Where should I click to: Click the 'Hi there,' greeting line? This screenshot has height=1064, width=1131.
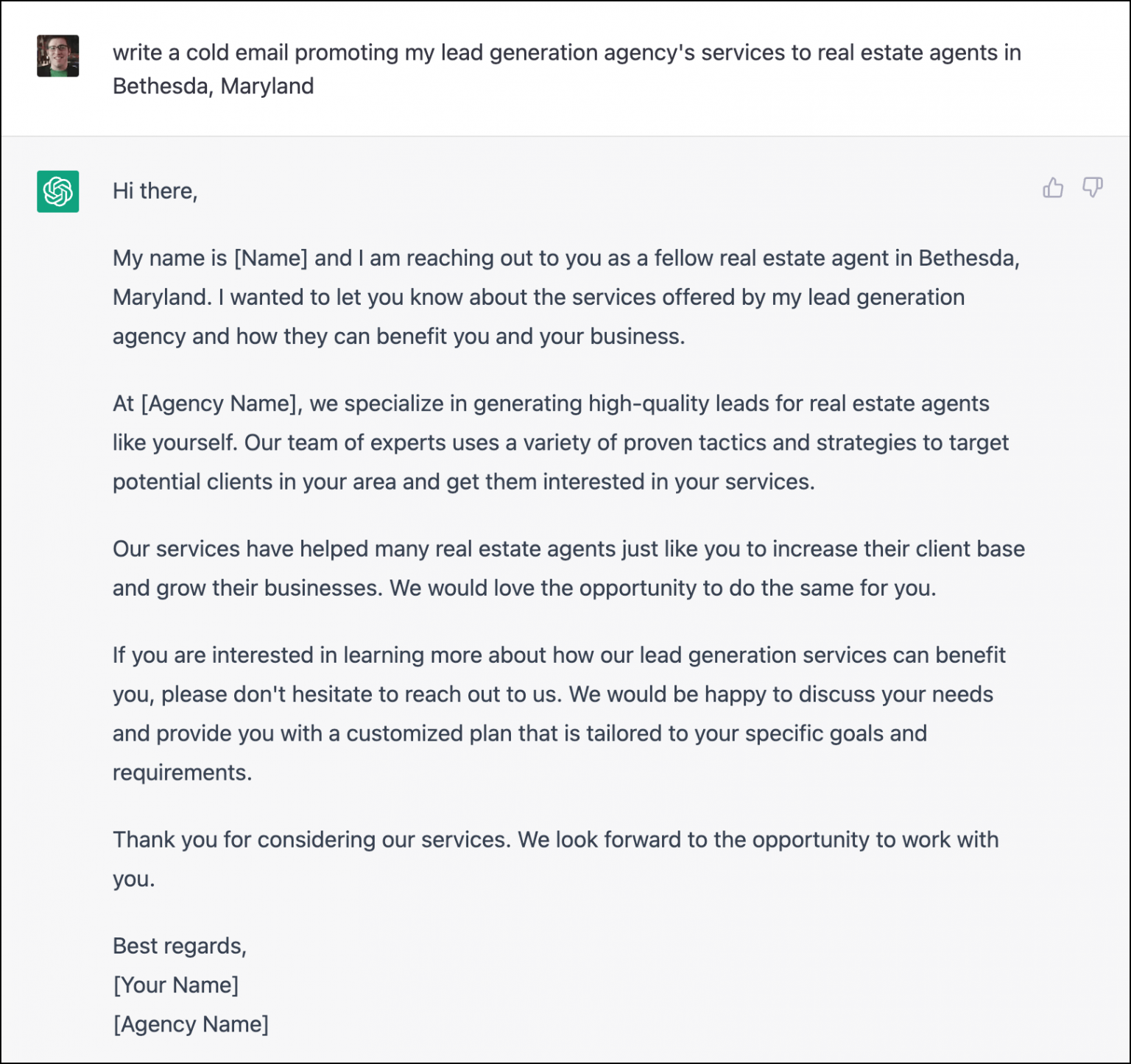tap(155, 191)
